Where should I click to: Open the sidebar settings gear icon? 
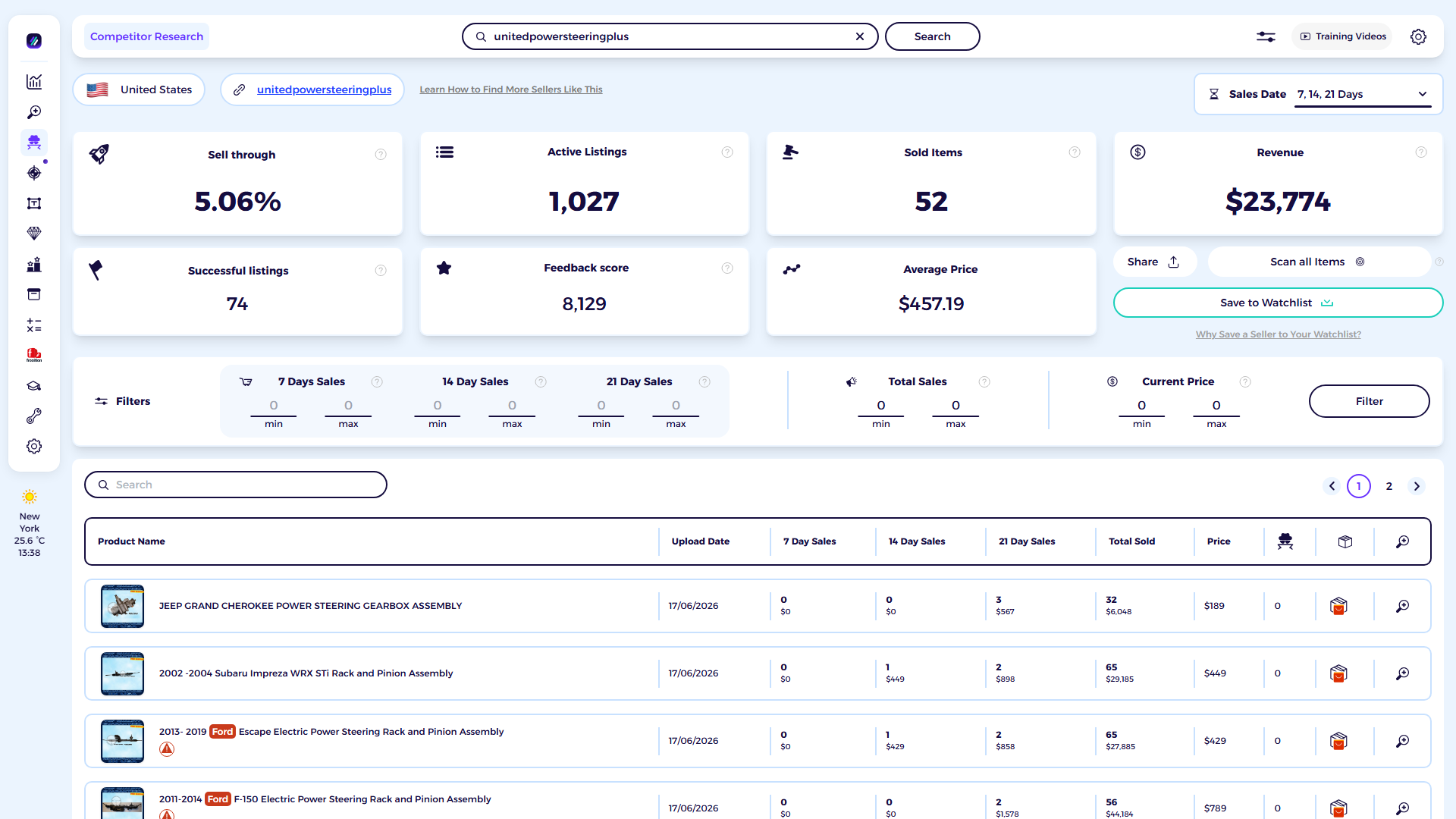coord(34,447)
